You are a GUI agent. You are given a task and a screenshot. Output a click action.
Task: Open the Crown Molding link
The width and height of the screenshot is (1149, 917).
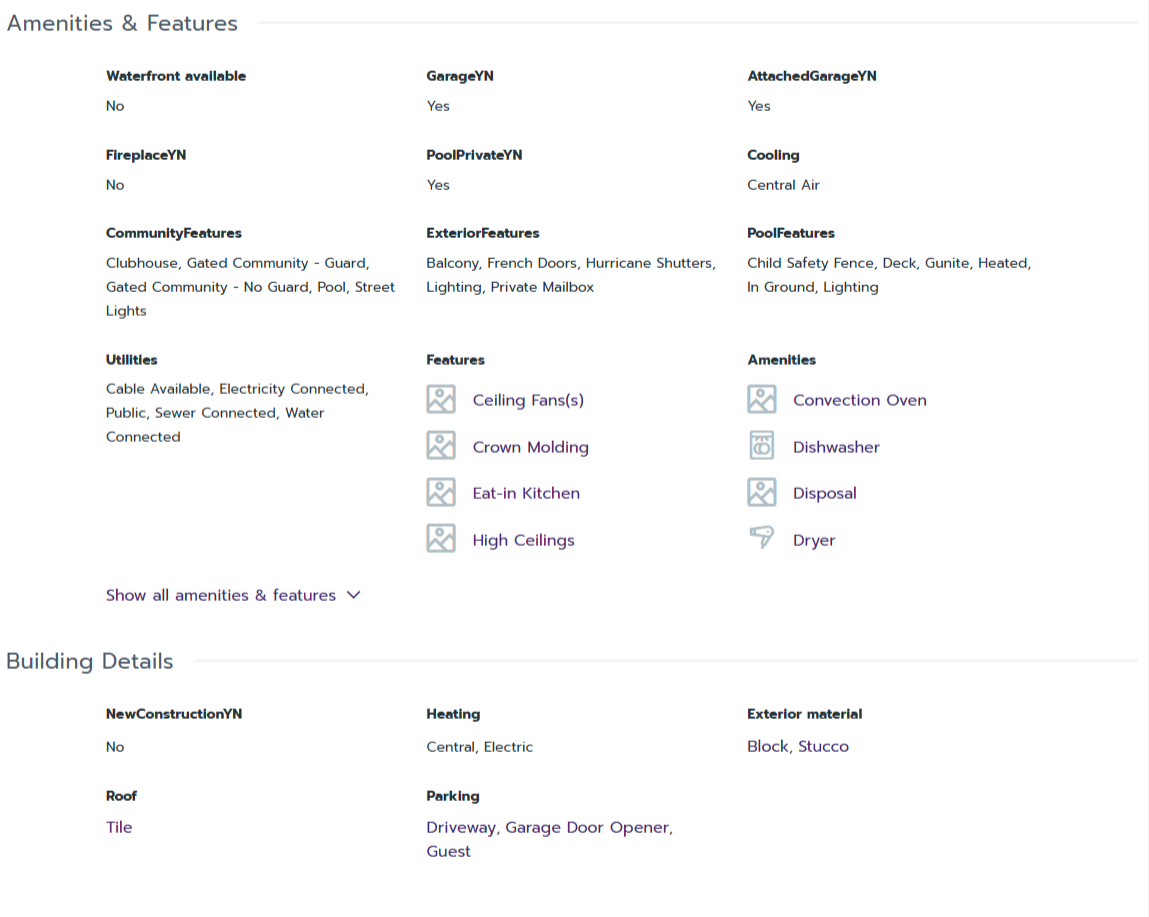(530, 447)
